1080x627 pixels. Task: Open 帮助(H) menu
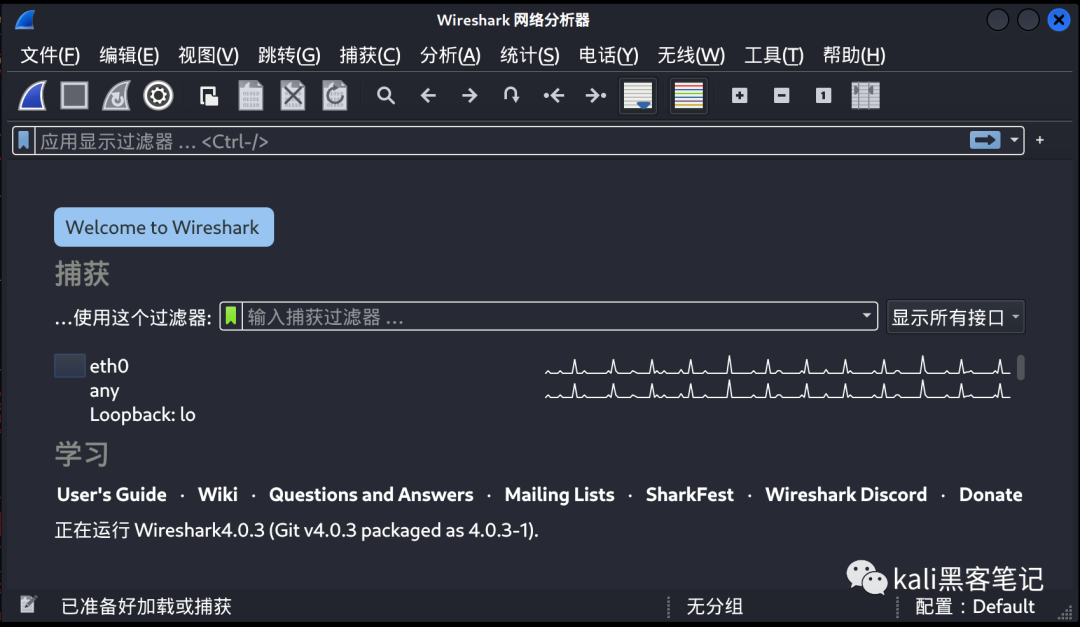pos(854,55)
